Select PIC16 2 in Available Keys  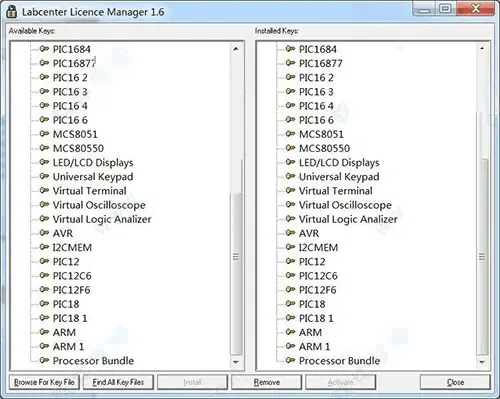pyautogui.click(x=70, y=77)
